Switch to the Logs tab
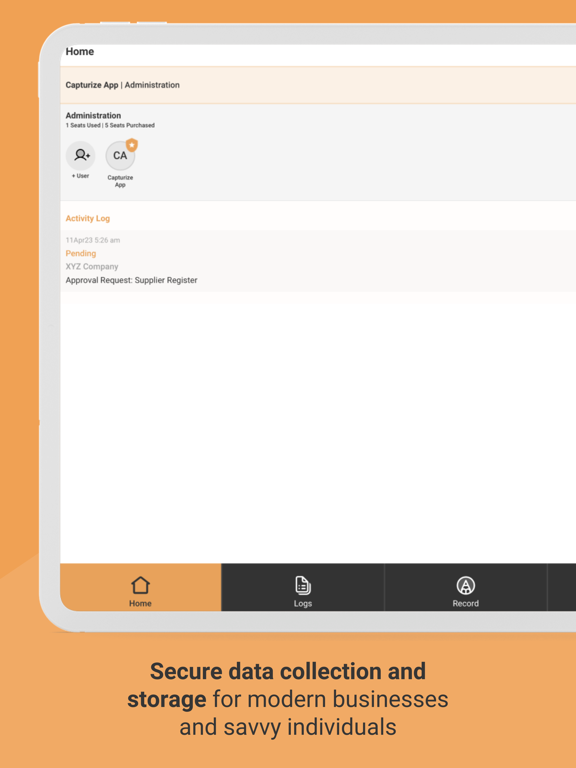 303,587
